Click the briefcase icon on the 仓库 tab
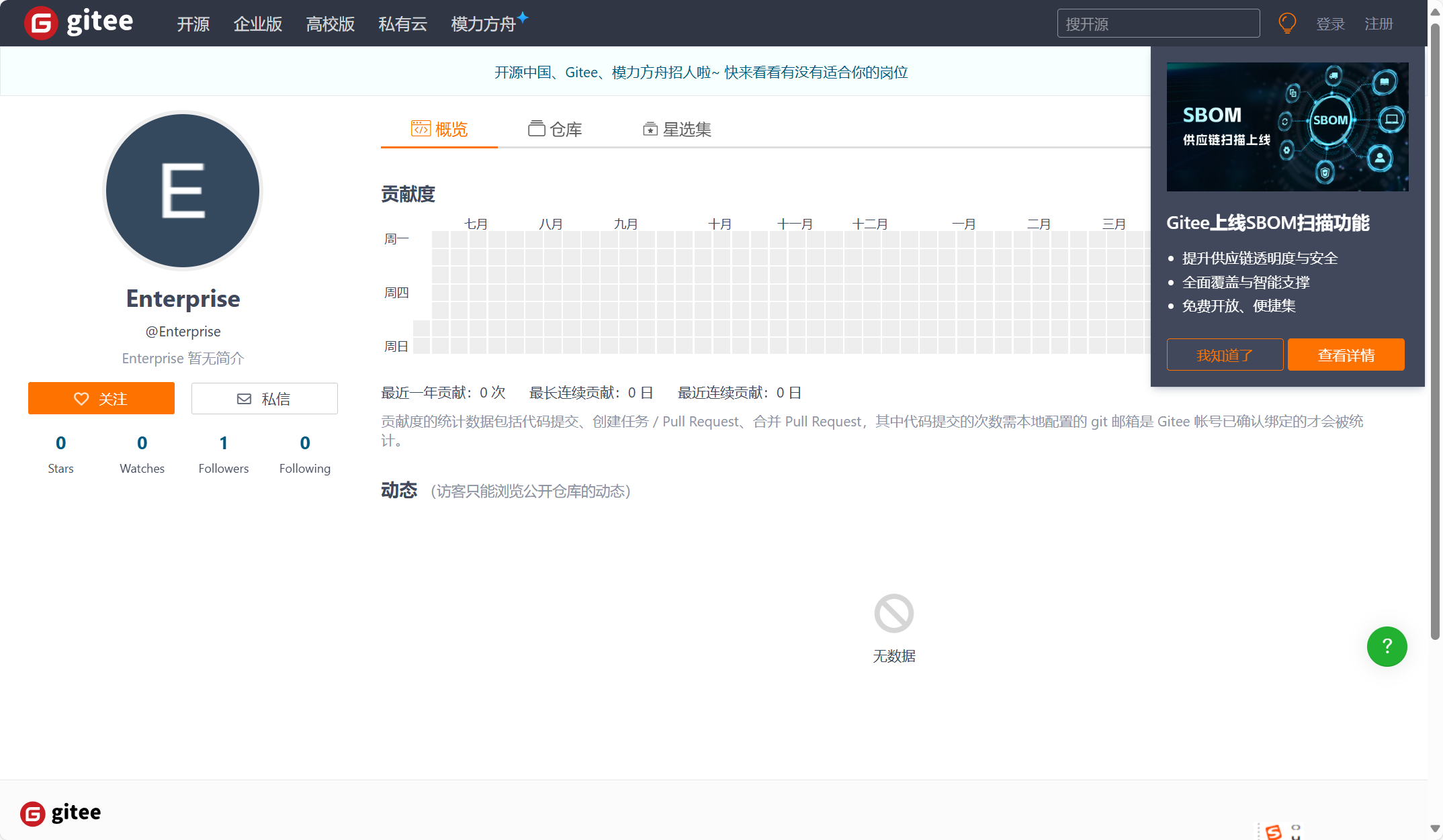1443x840 pixels. [536, 128]
